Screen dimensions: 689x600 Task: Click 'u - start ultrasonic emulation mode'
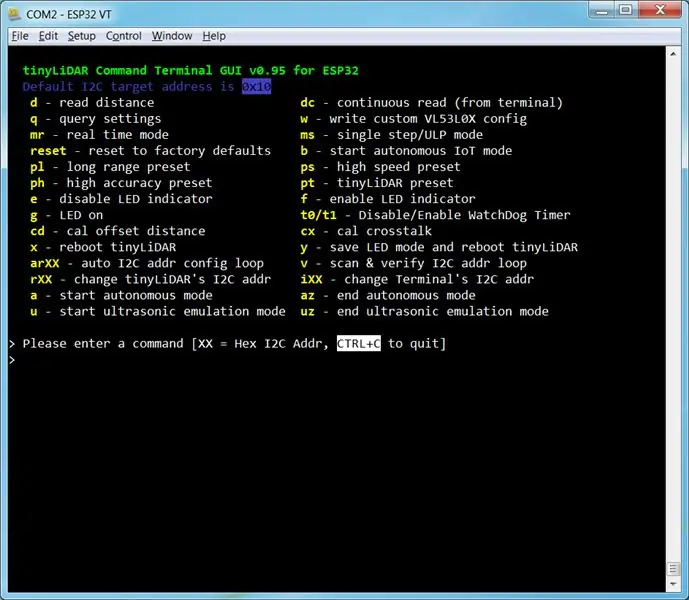point(158,312)
